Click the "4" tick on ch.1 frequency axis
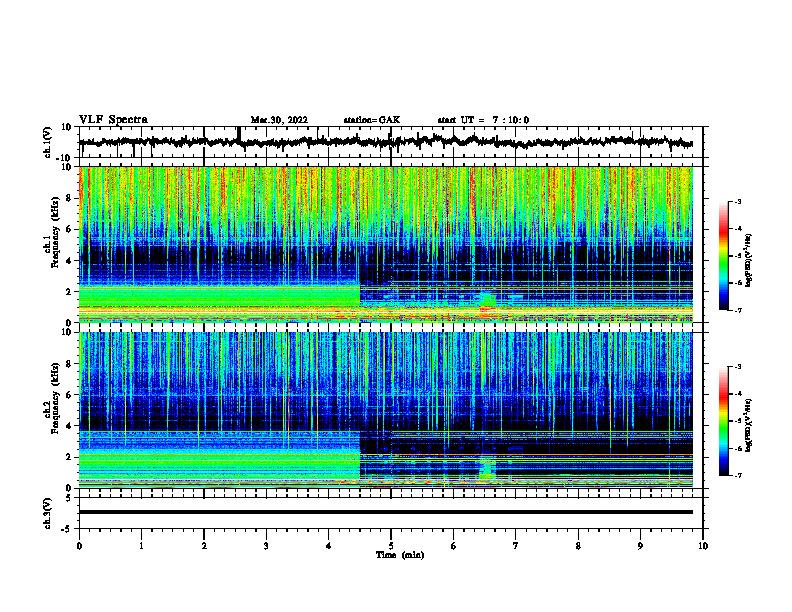Screen dimensions: 792x612 pos(70,261)
